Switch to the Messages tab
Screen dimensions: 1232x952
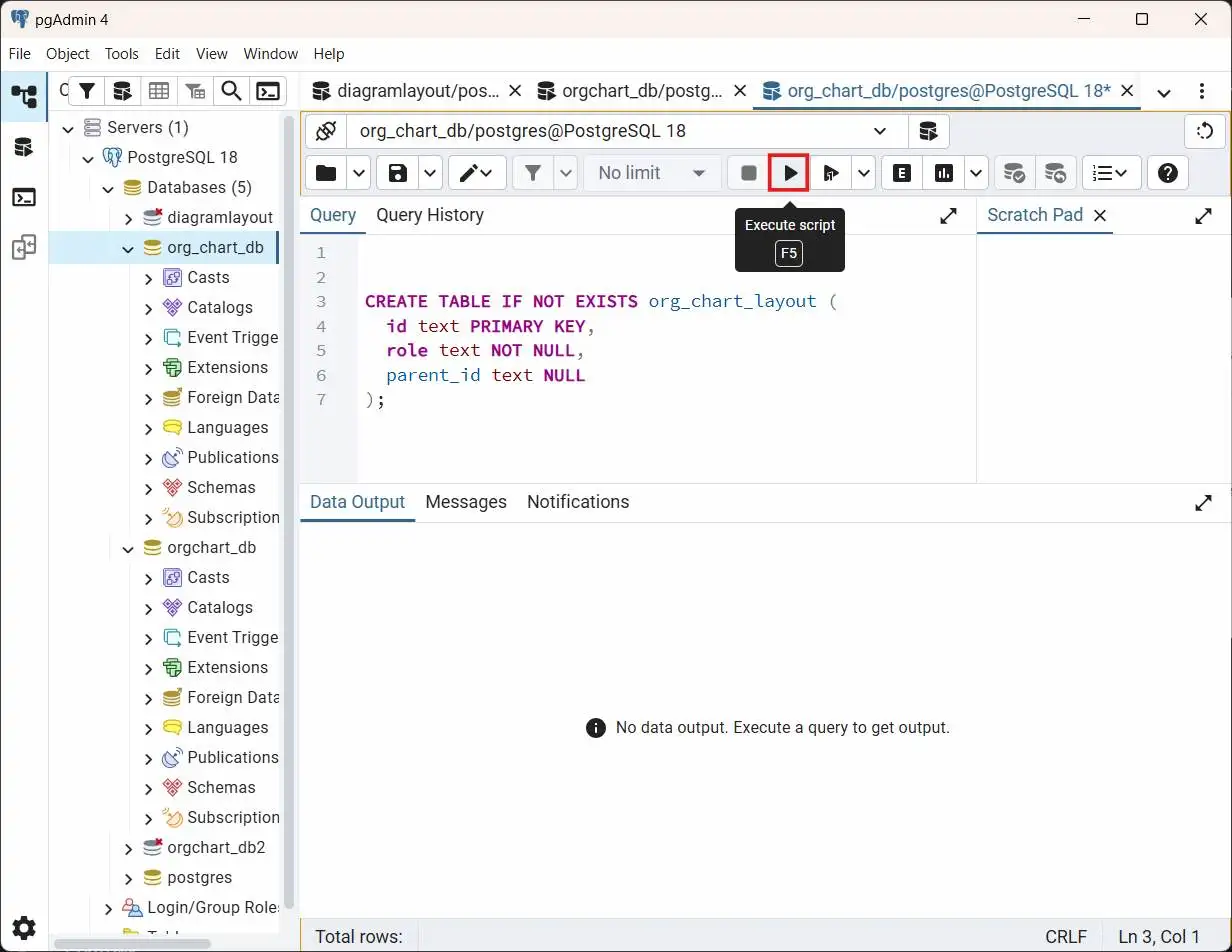coord(466,502)
